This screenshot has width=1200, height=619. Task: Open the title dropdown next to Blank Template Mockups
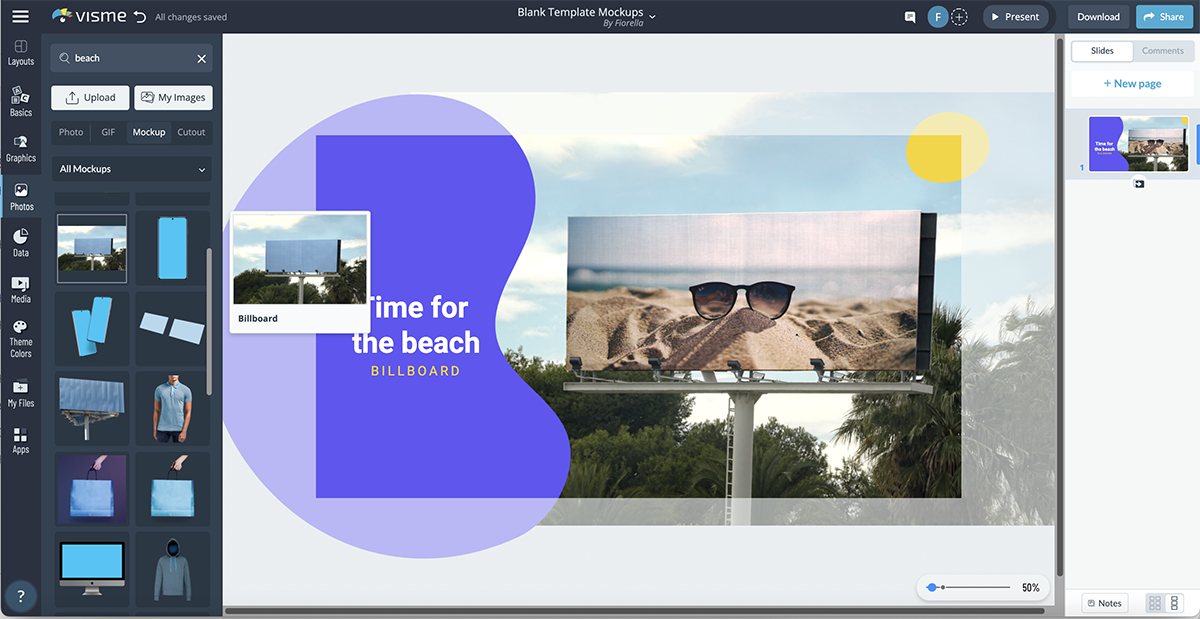pos(651,14)
